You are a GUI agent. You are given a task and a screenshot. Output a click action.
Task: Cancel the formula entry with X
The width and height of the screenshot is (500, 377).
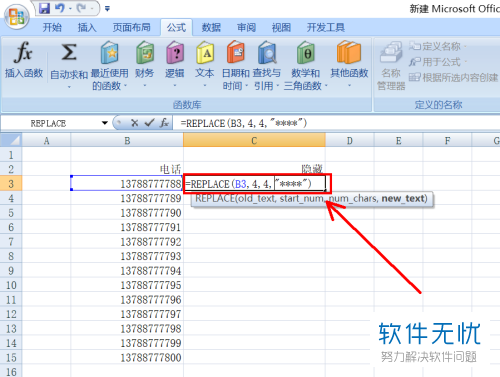click(x=135, y=123)
